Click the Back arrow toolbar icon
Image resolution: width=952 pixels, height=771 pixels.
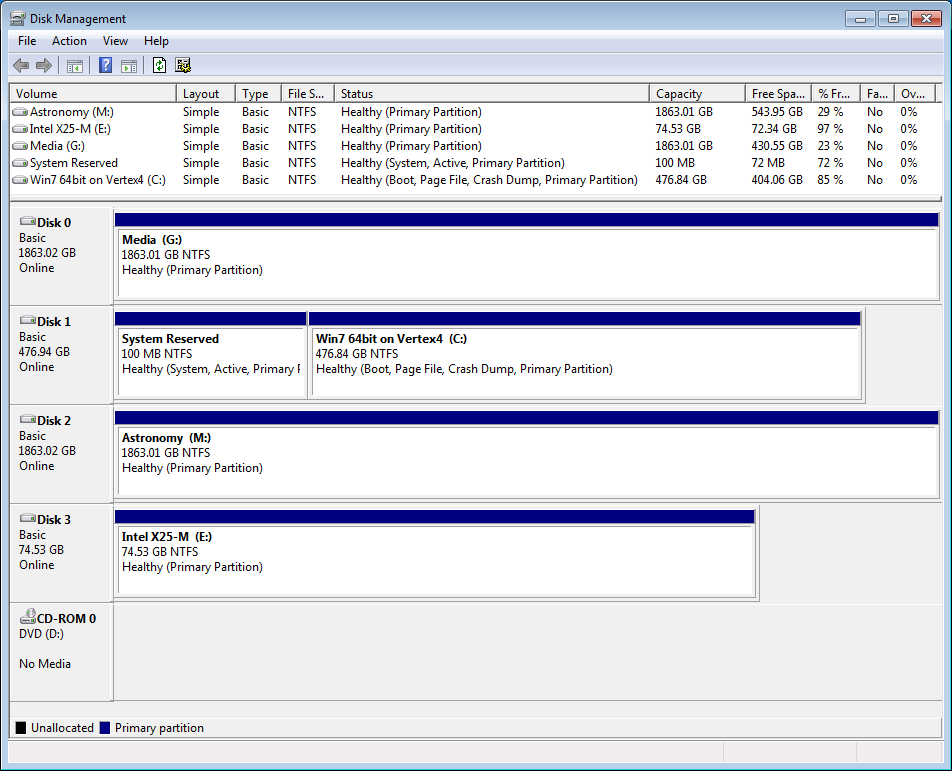pyautogui.click(x=21, y=66)
